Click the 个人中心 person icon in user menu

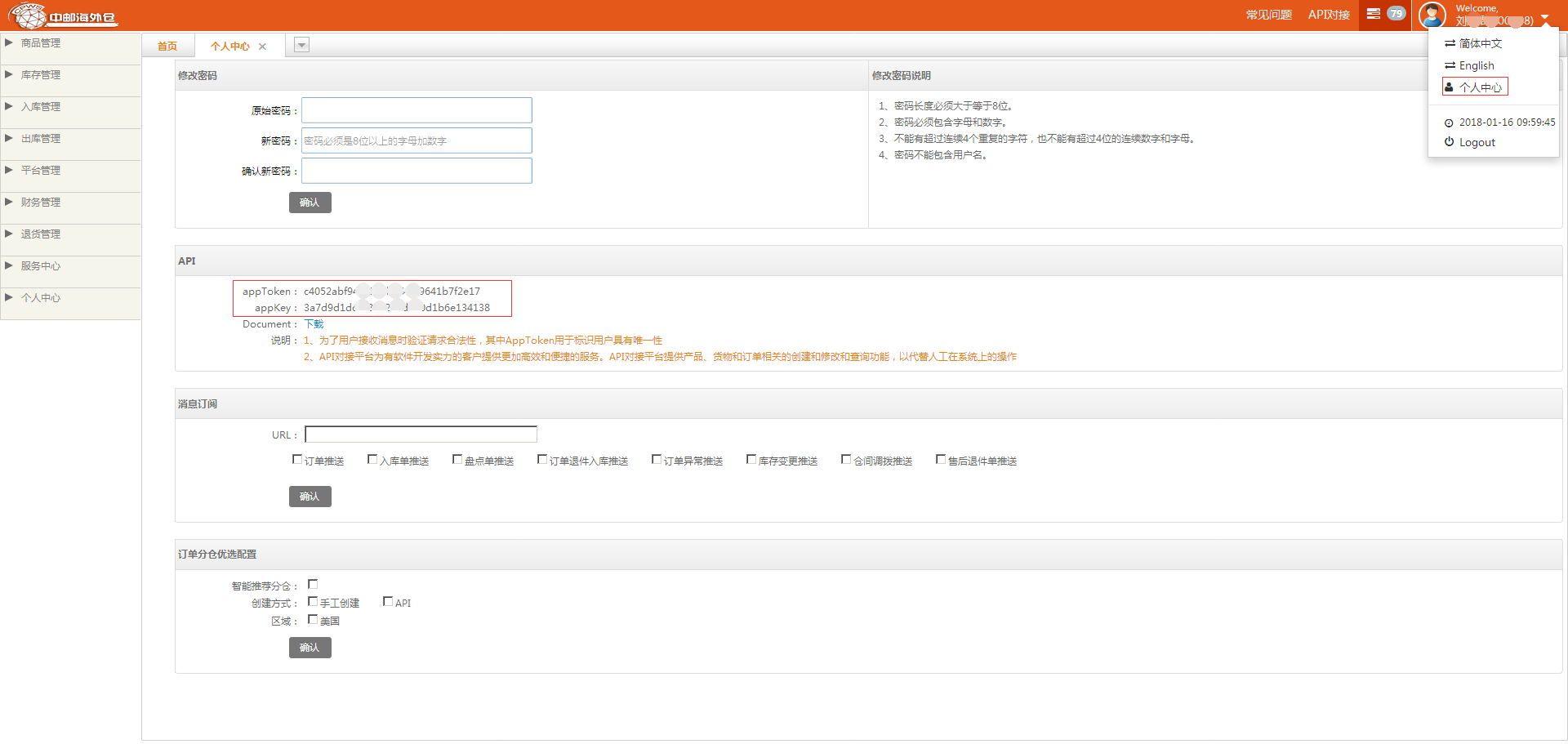click(x=1449, y=87)
